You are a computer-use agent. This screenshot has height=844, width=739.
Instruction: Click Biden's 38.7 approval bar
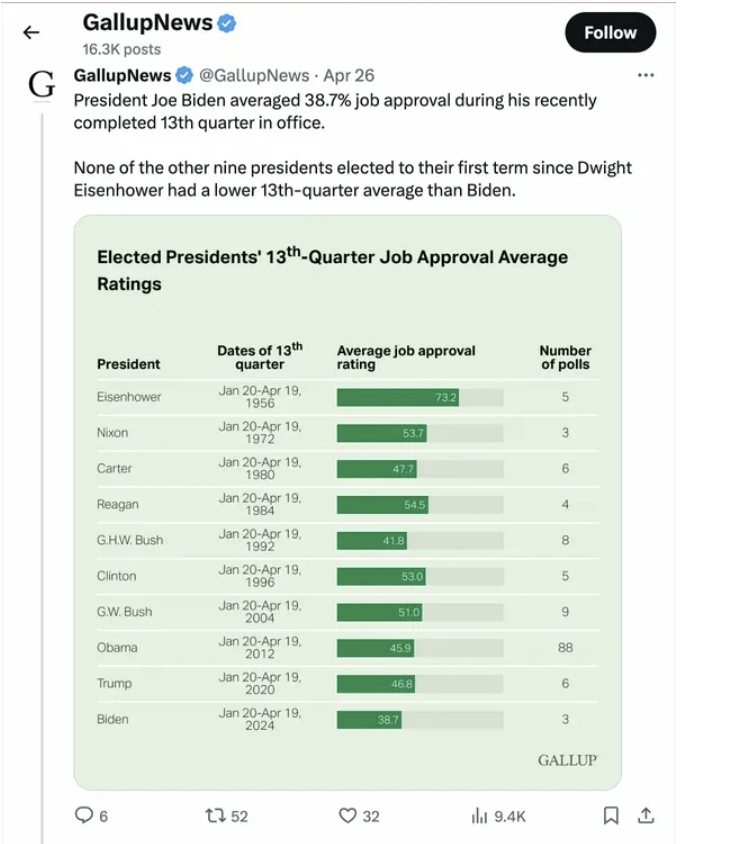pos(369,720)
